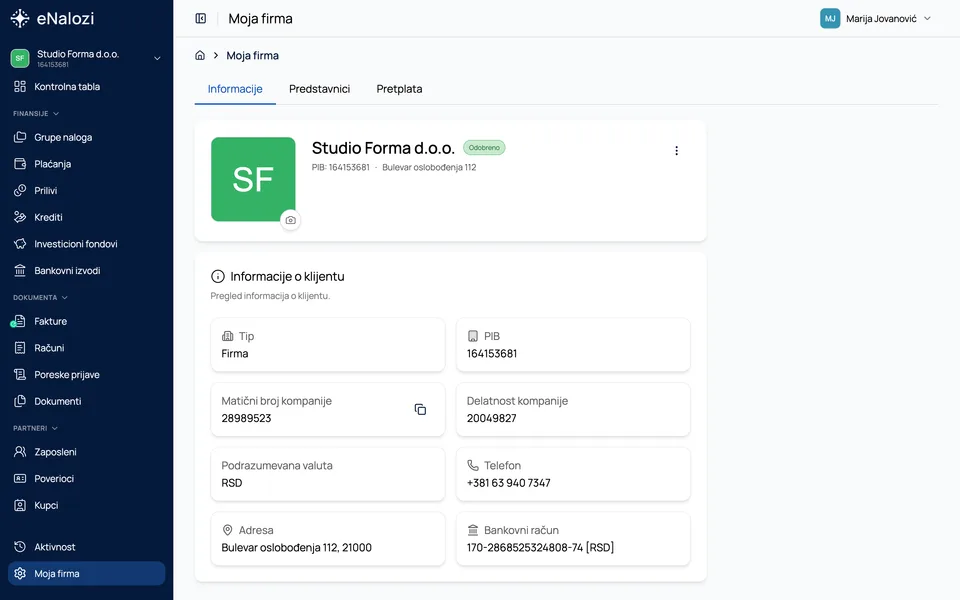Click the RSD default currency value

231,483
